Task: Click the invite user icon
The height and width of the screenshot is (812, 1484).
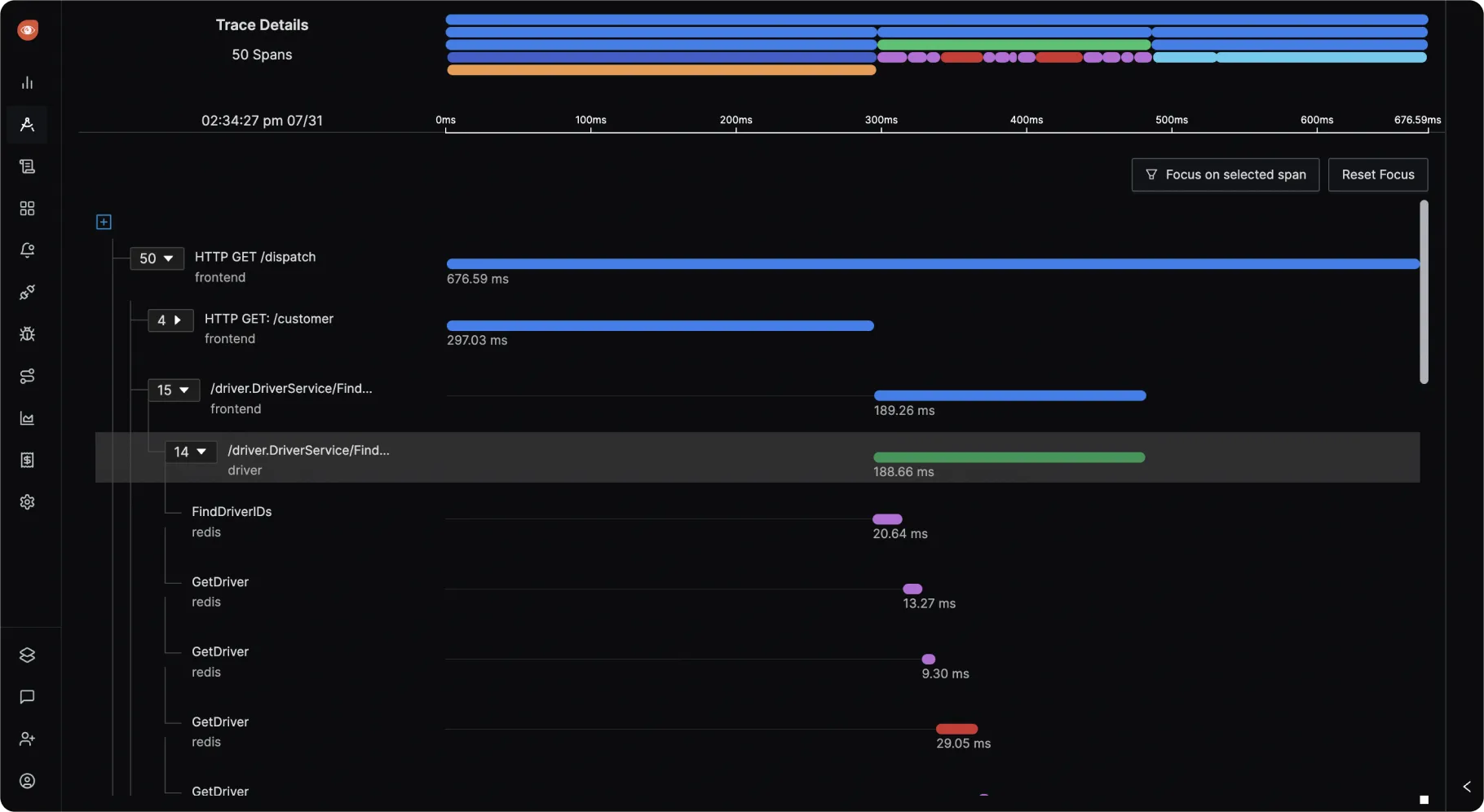Action: coord(27,739)
